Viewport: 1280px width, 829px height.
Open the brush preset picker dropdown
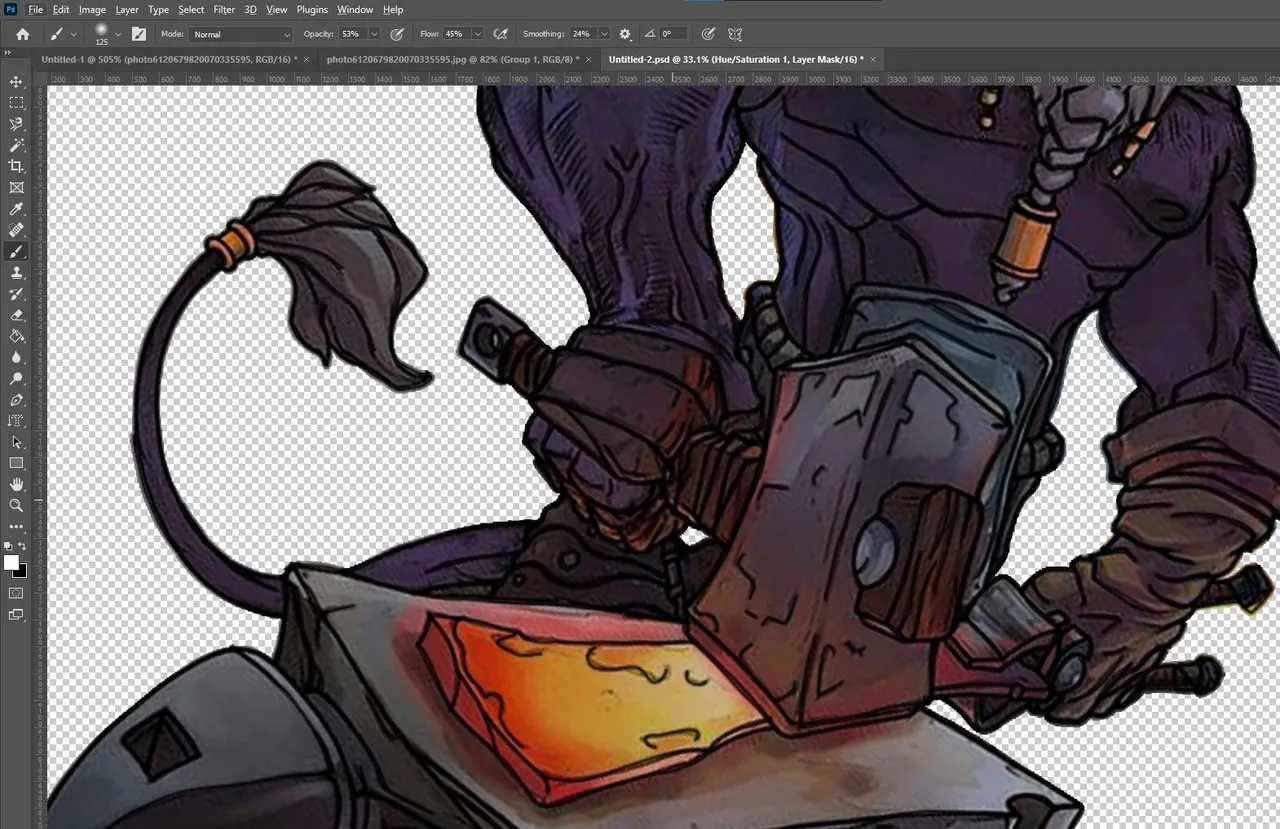tap(118, 34)
